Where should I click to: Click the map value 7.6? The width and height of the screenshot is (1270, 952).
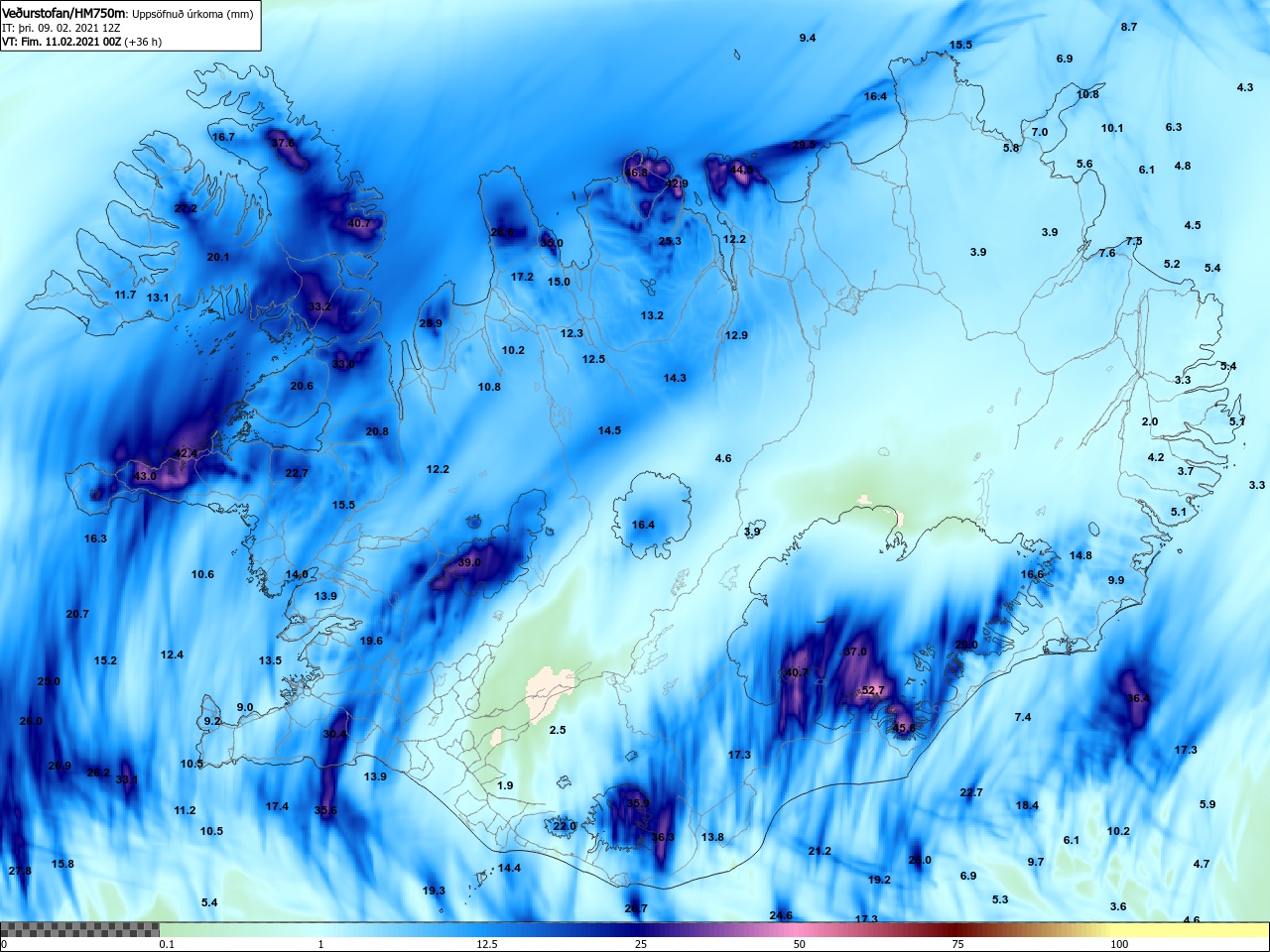pyautogui.click(x=1107, y=253)
